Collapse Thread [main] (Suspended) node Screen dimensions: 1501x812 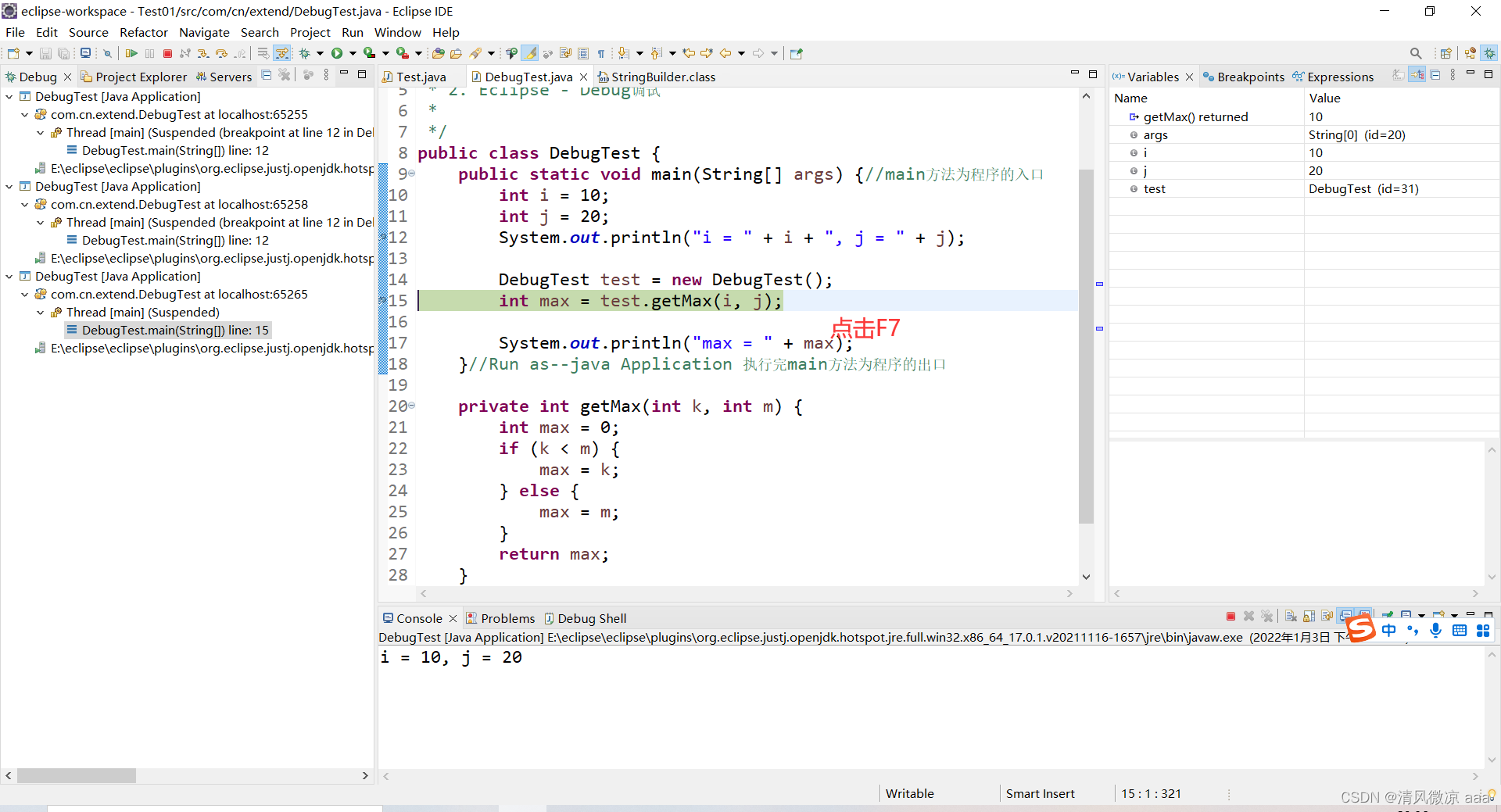coord(41,313)
